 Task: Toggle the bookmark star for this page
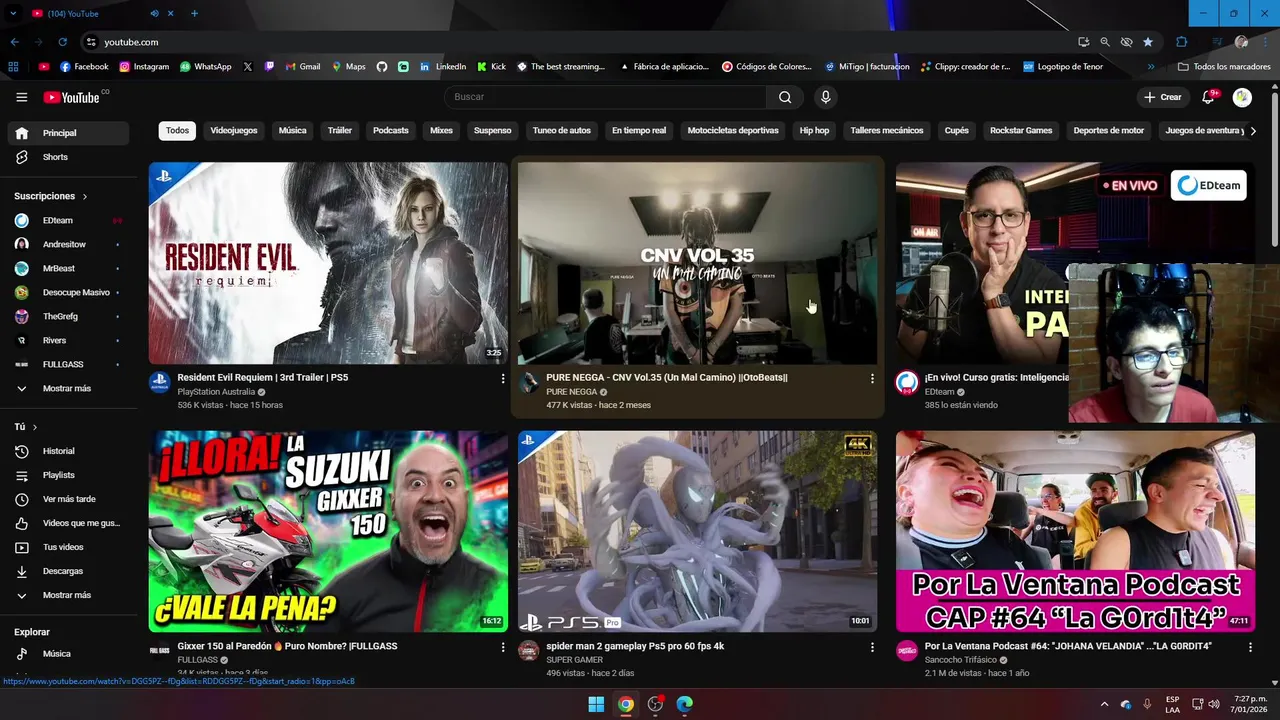[1147, 42]
